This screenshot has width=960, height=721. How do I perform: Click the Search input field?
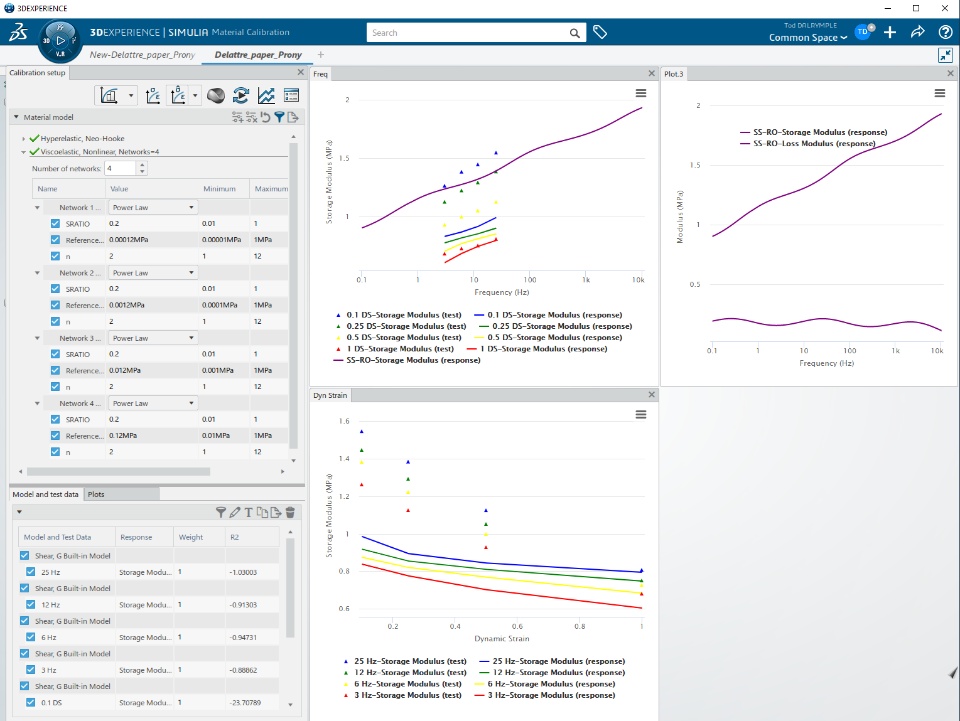click(468, 32)
